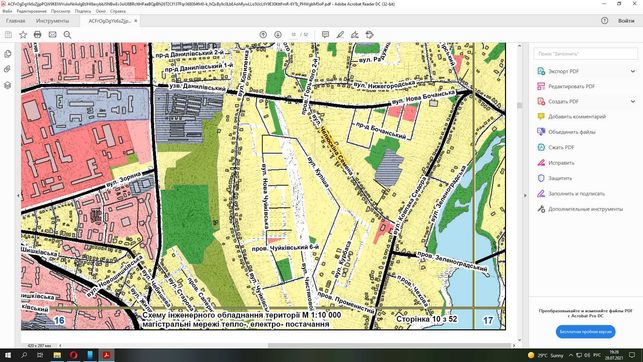Click the vertical scrollbar thumb
The width and height of the screenshot is (643, 362).
[x=520, y=105]
